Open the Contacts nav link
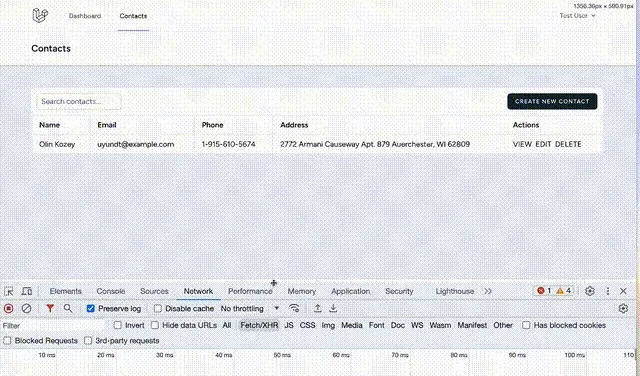Image resolution: width=640 pixels, height=376 pixels. click(133, 16)
